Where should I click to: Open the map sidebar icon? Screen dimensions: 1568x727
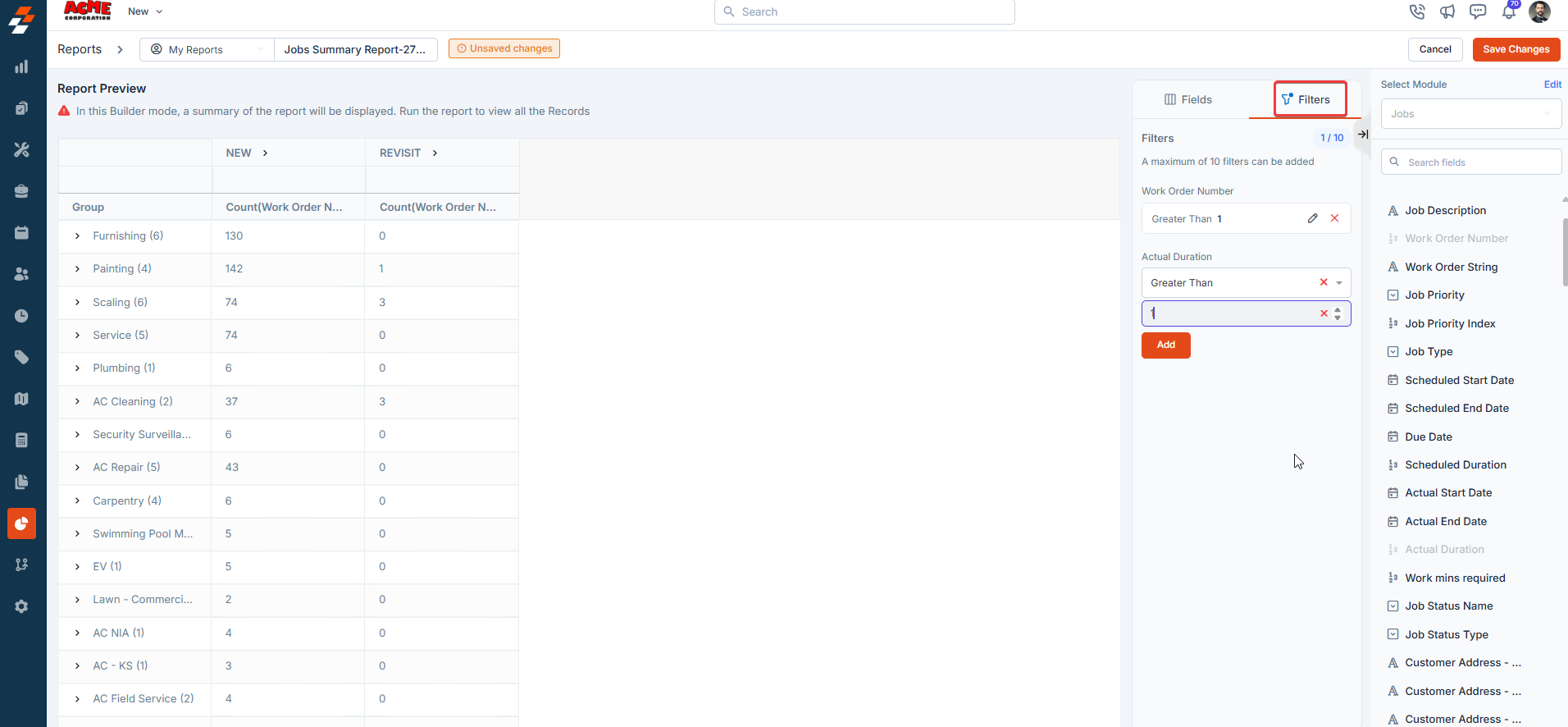(21, 399)
